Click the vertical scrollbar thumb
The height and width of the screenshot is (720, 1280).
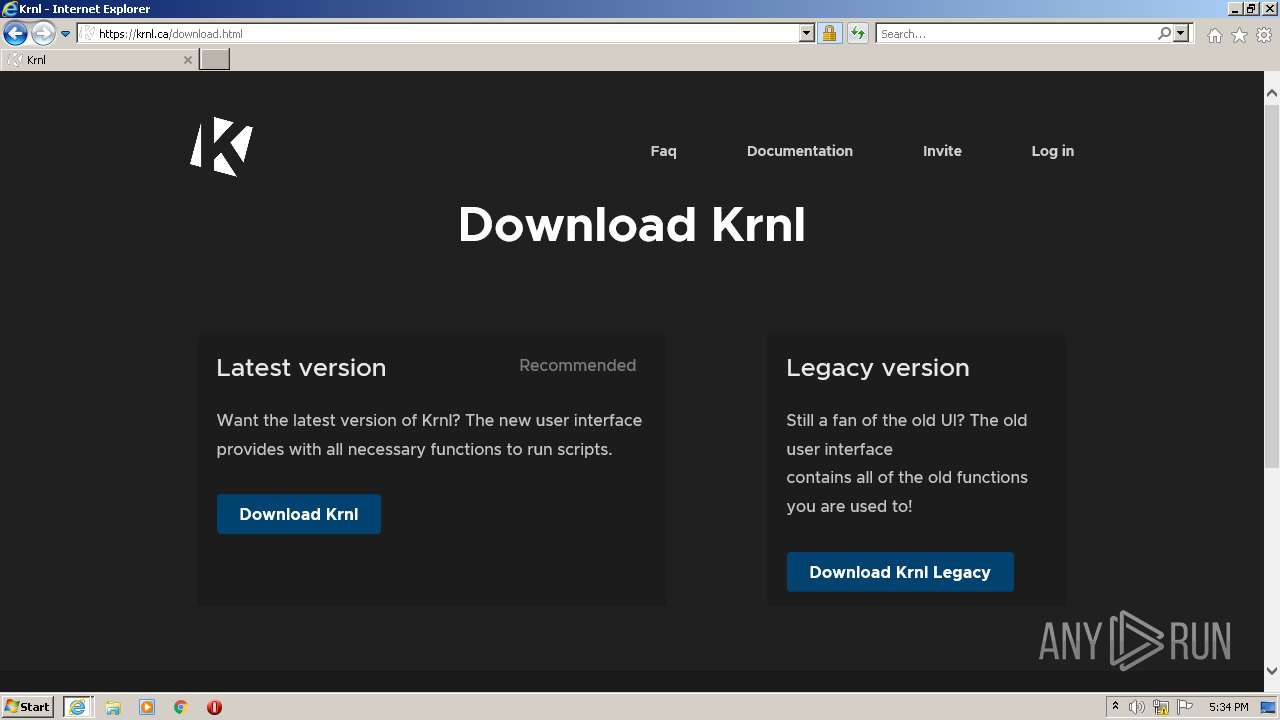point(1272,285)
